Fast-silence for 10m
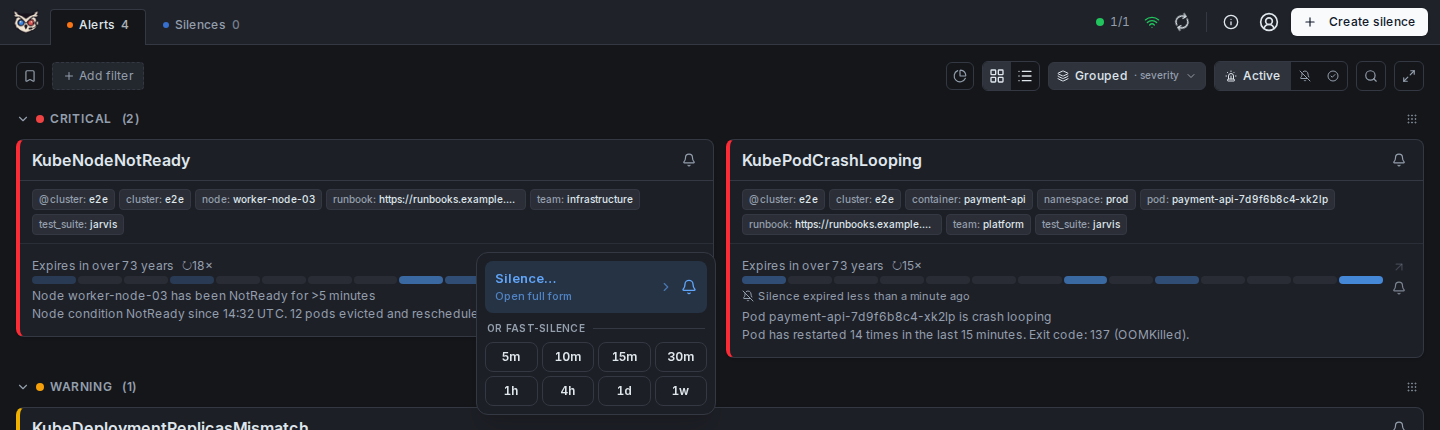This screenshot has width=1440, height=430. [x=568, y=357]
